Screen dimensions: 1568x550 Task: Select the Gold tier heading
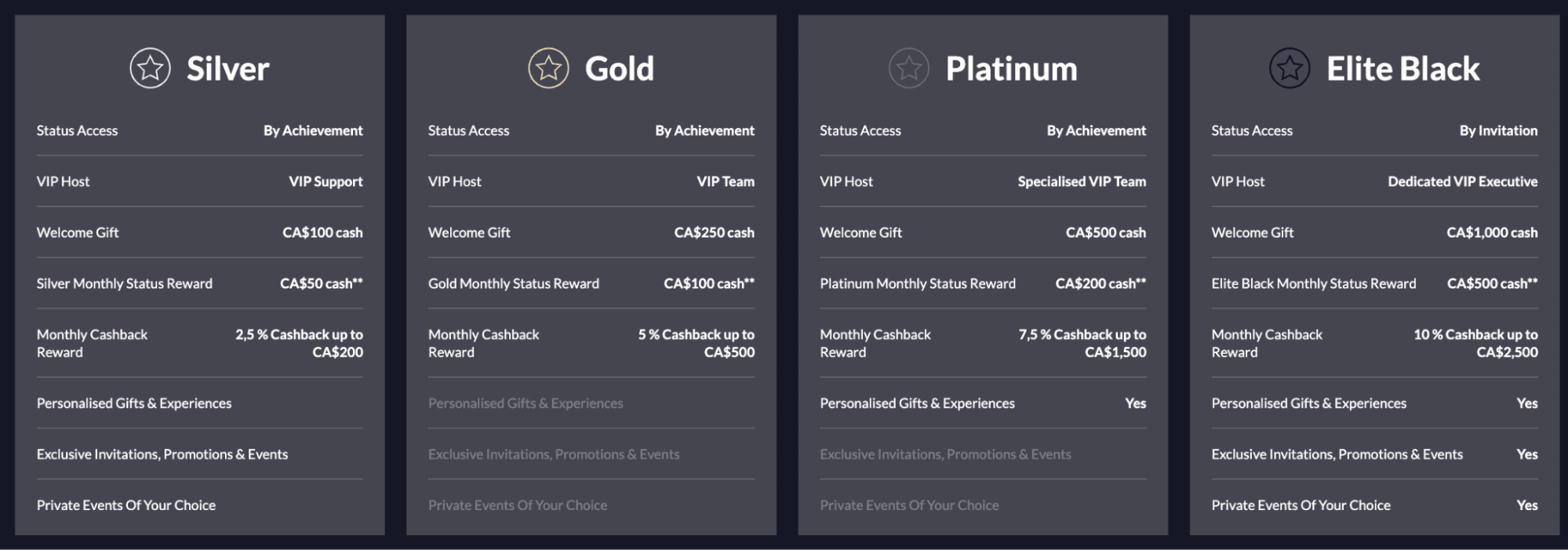[620, 69]
